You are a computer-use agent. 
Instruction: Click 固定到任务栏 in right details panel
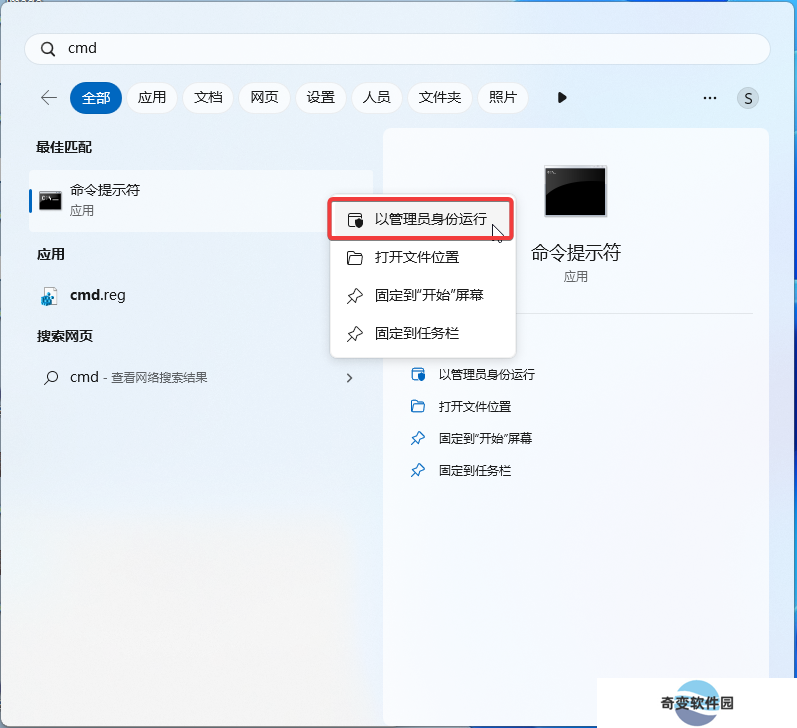461,471
